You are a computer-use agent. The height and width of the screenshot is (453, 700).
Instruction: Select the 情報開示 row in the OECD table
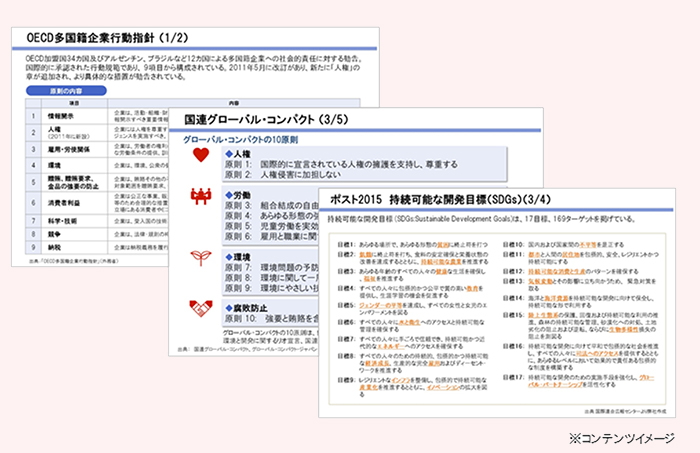97,116
